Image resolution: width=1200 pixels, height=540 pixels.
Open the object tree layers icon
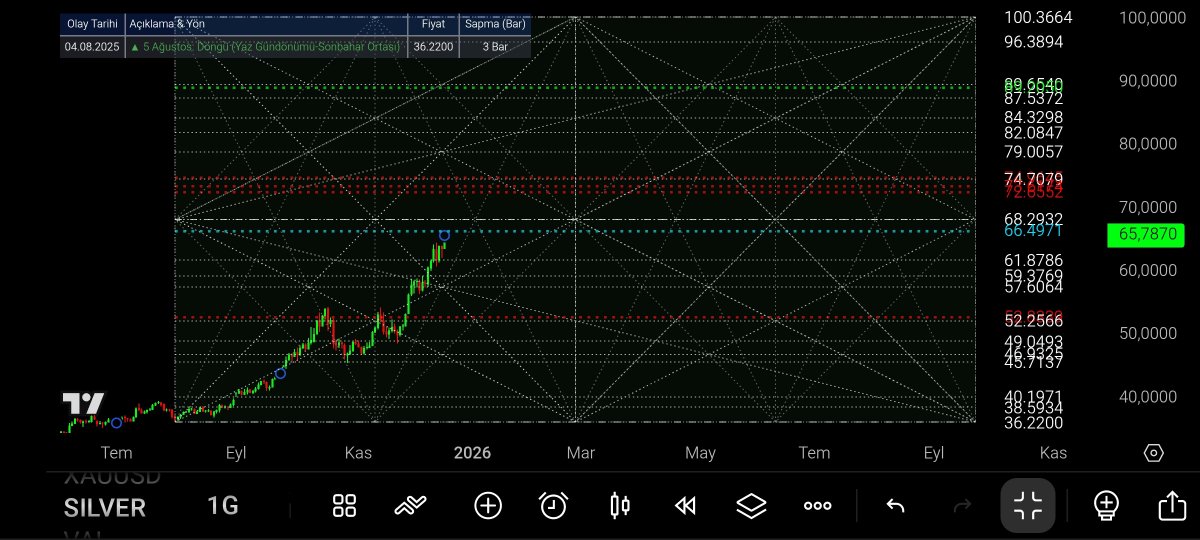point(751,506)
